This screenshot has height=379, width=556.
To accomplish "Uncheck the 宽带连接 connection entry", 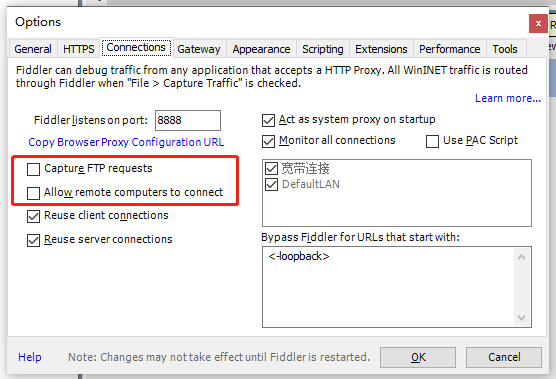I will click(x=271, y=168).
